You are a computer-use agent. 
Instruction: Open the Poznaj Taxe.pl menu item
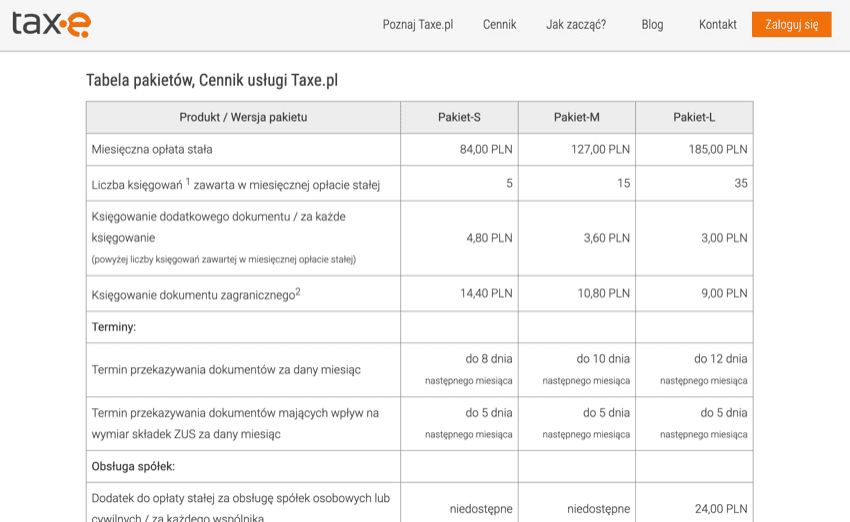tap(417, 25)
